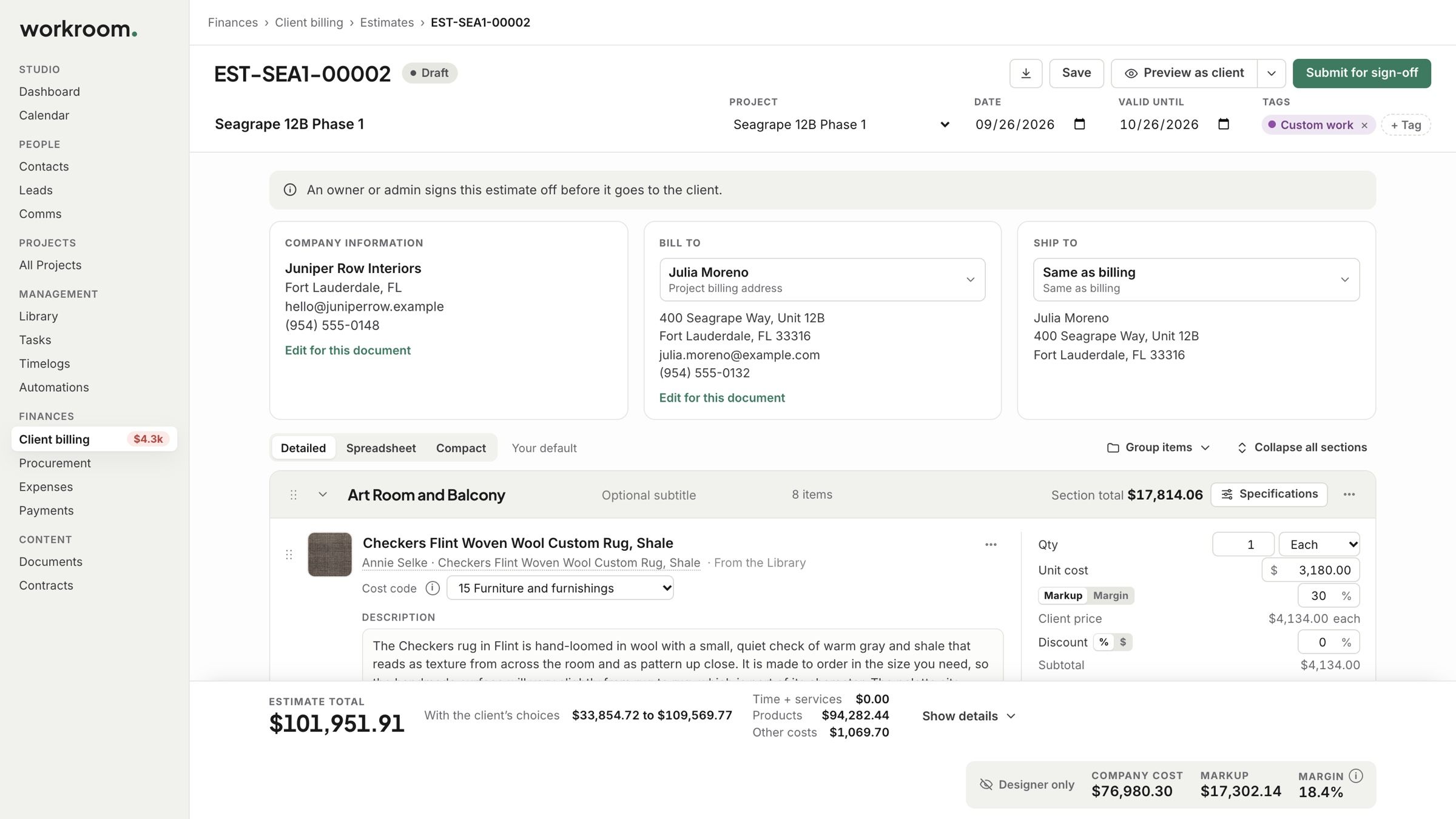This screenshot has width=1456, height=819.
Task: Open the Project selector dropdown
Action: (x=841, y=124)
